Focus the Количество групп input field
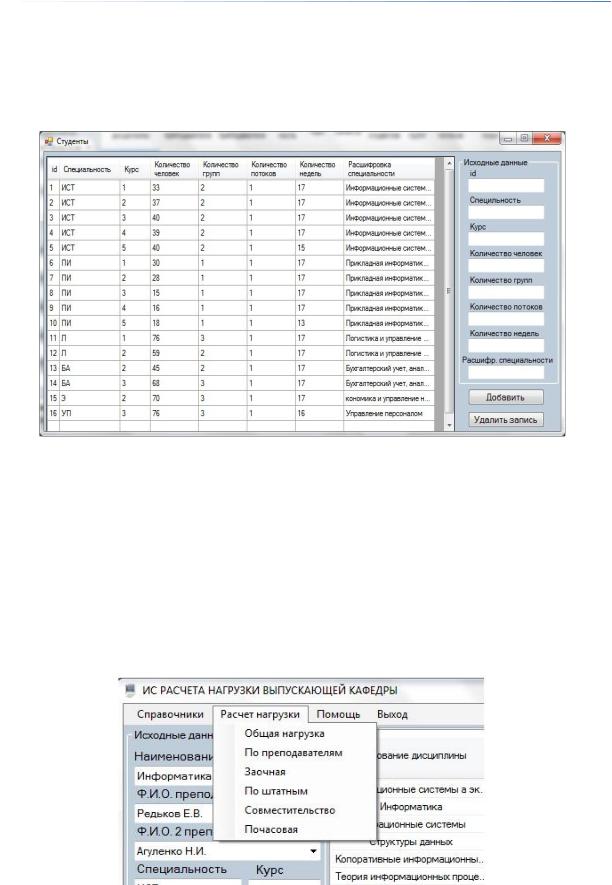The height and width of the screenshot is (885, 612). [506, 292]
